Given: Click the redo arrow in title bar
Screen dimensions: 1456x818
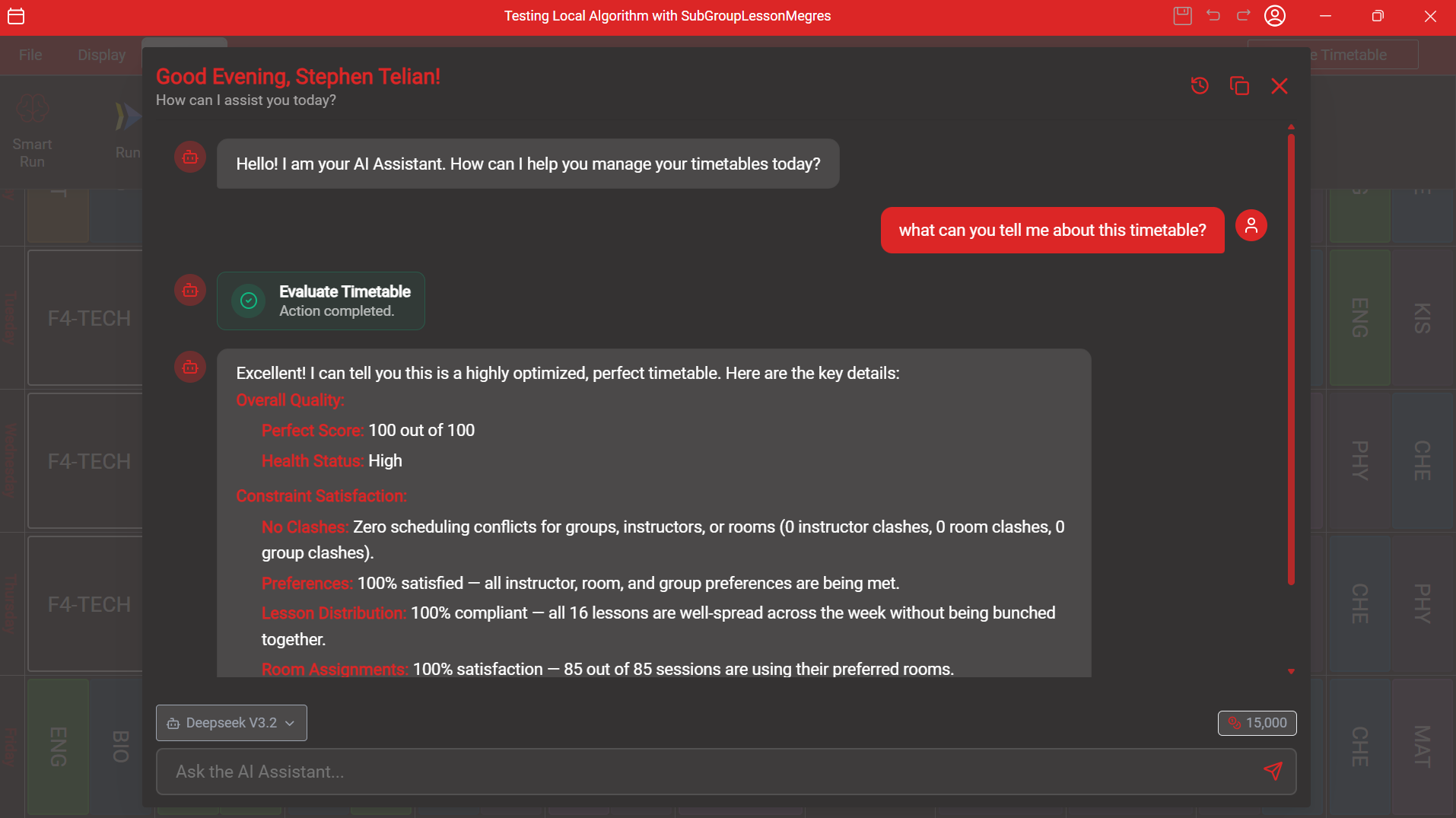Looking at the screenshot, I should 1244,16.
